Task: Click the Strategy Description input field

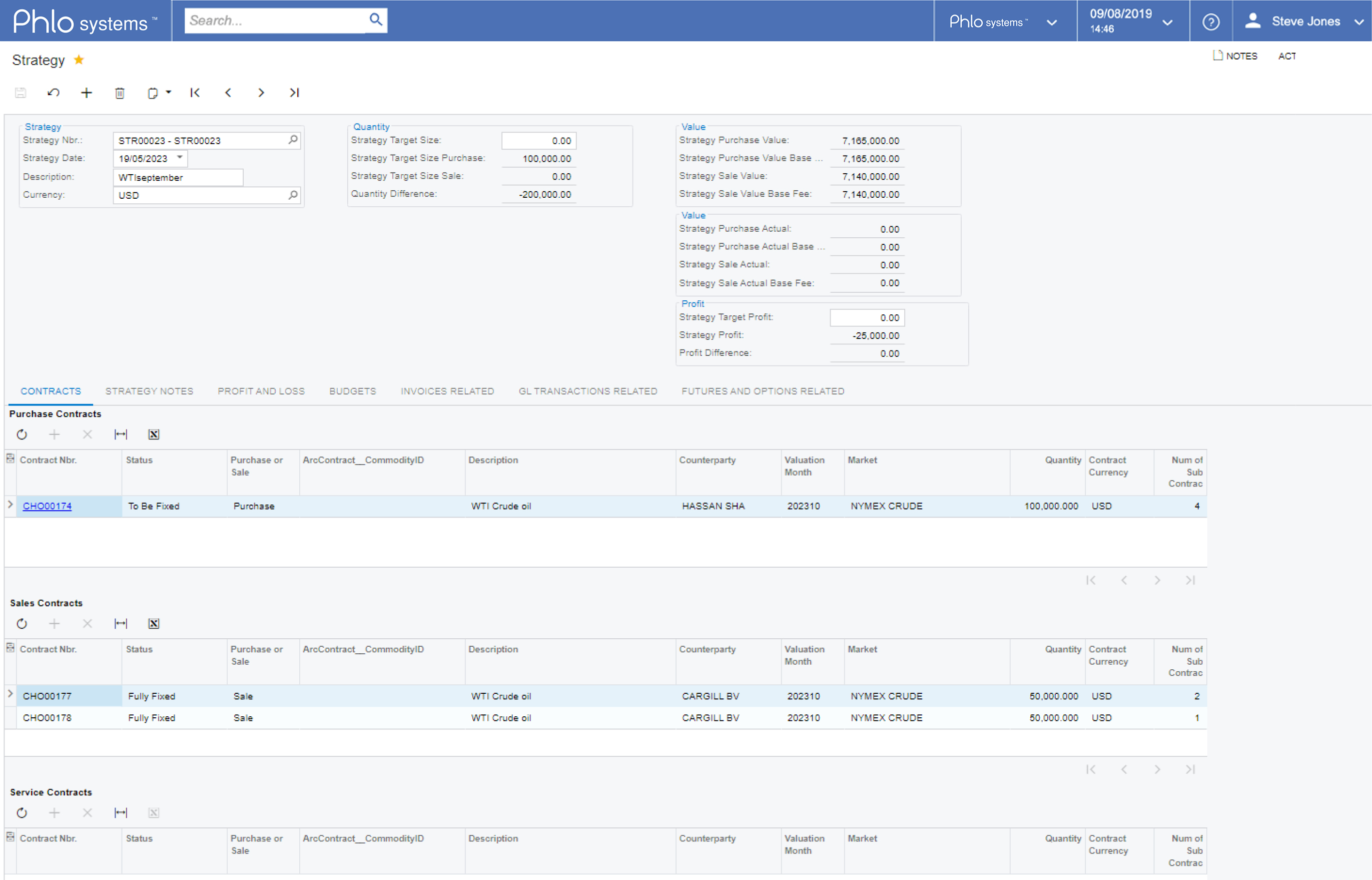Action: tap(178, 176)
